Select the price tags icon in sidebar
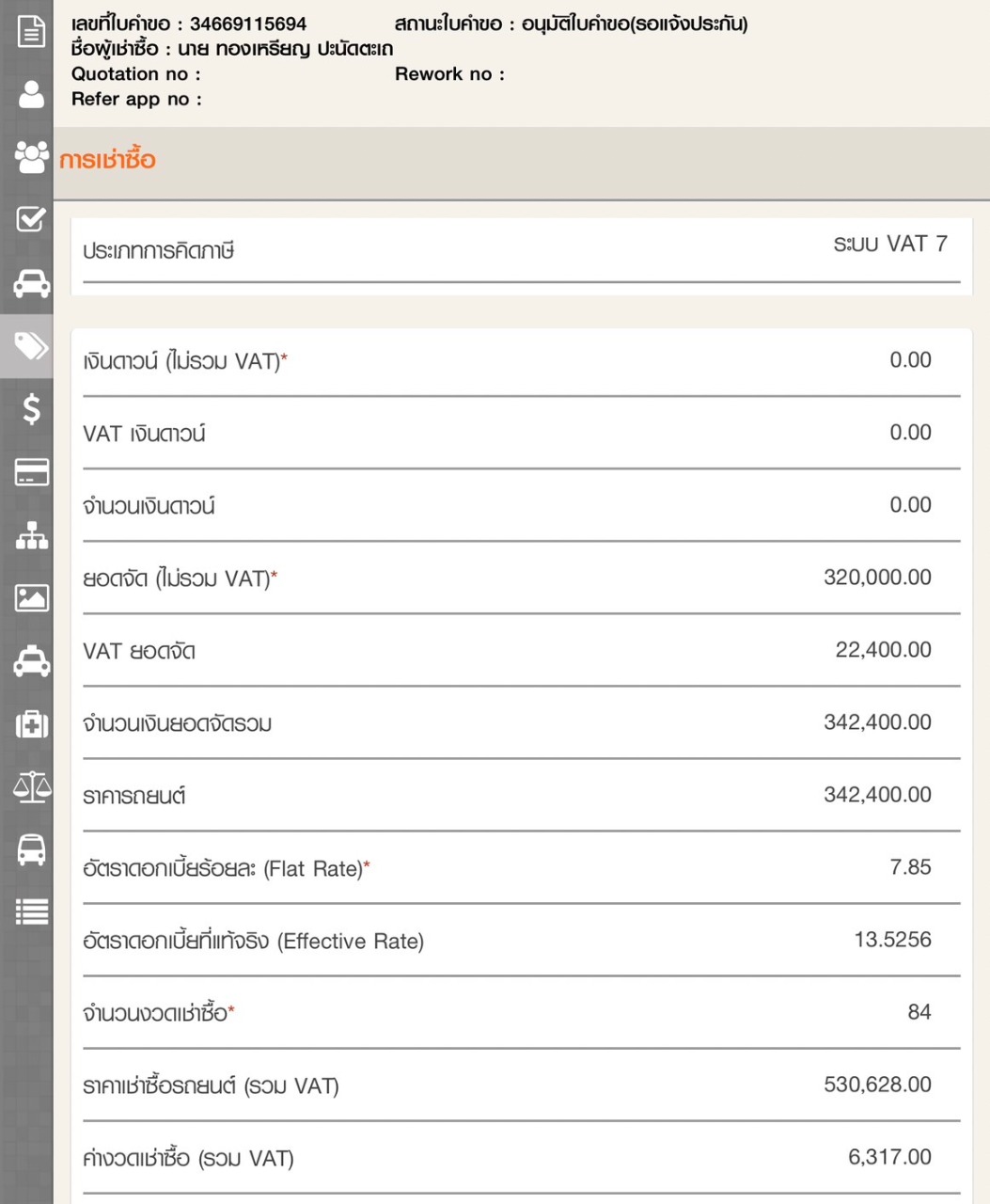The width and height of the screenshot is (990, 1204). pos(31,346)
